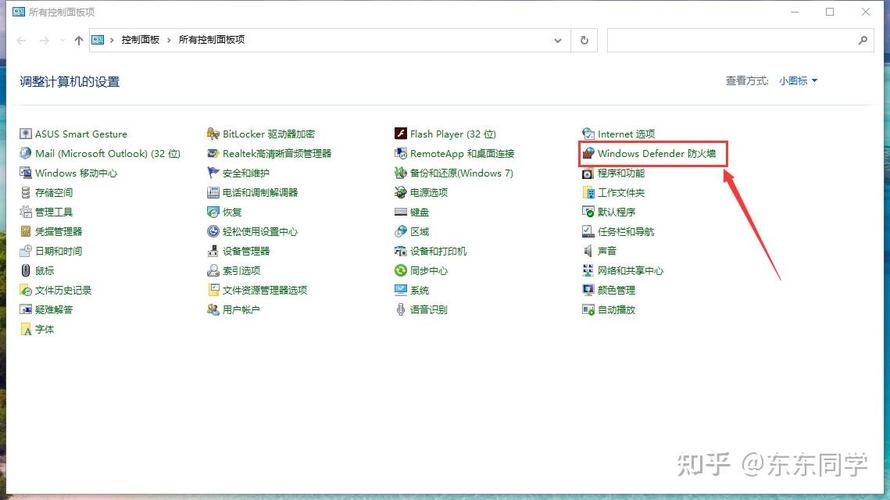The height and width of the screenshot is (500, 890).
Task: Open the 声音 sound icon
Action: pos(588,251)
